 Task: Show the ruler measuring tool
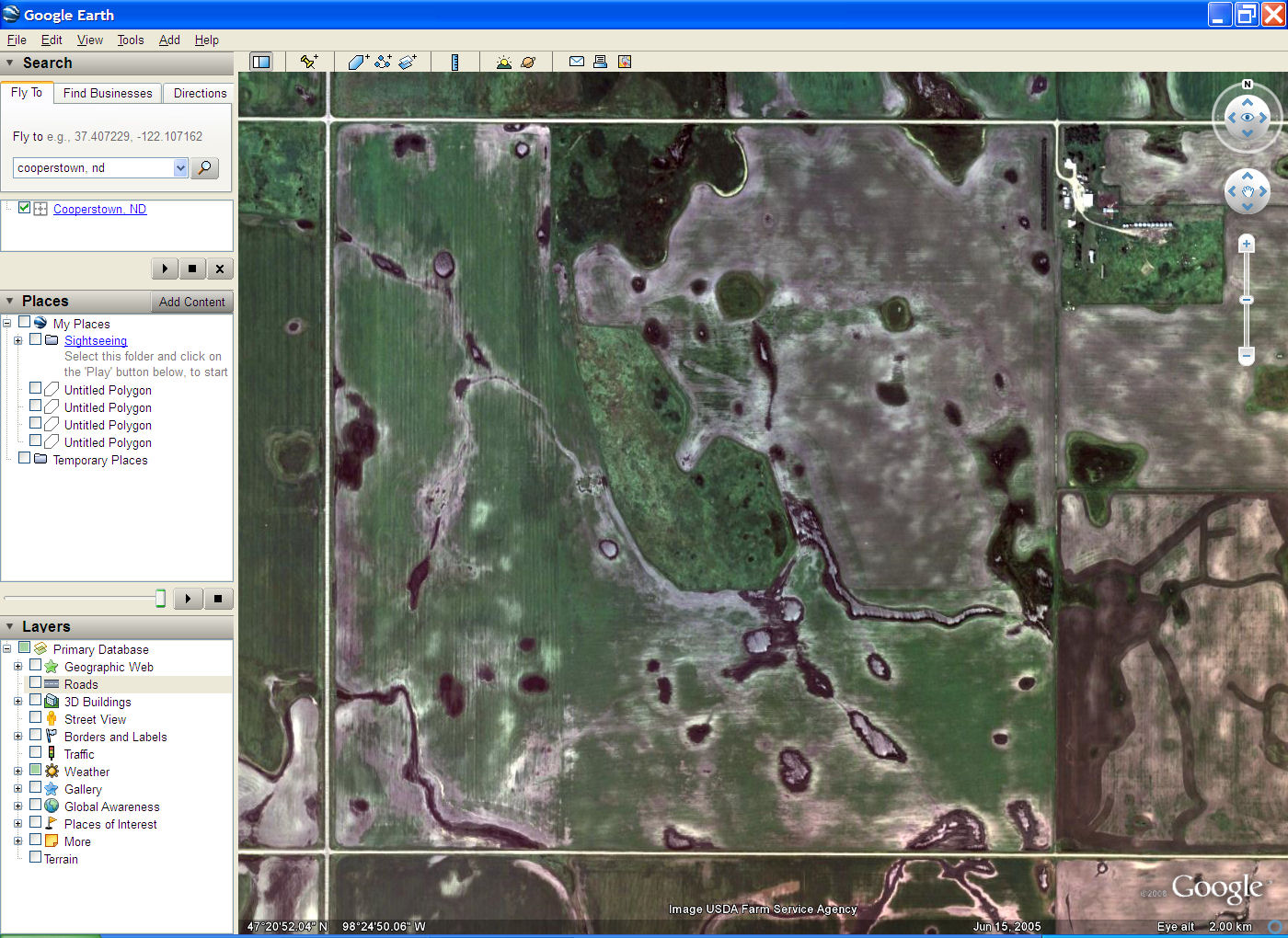(454, 62)
